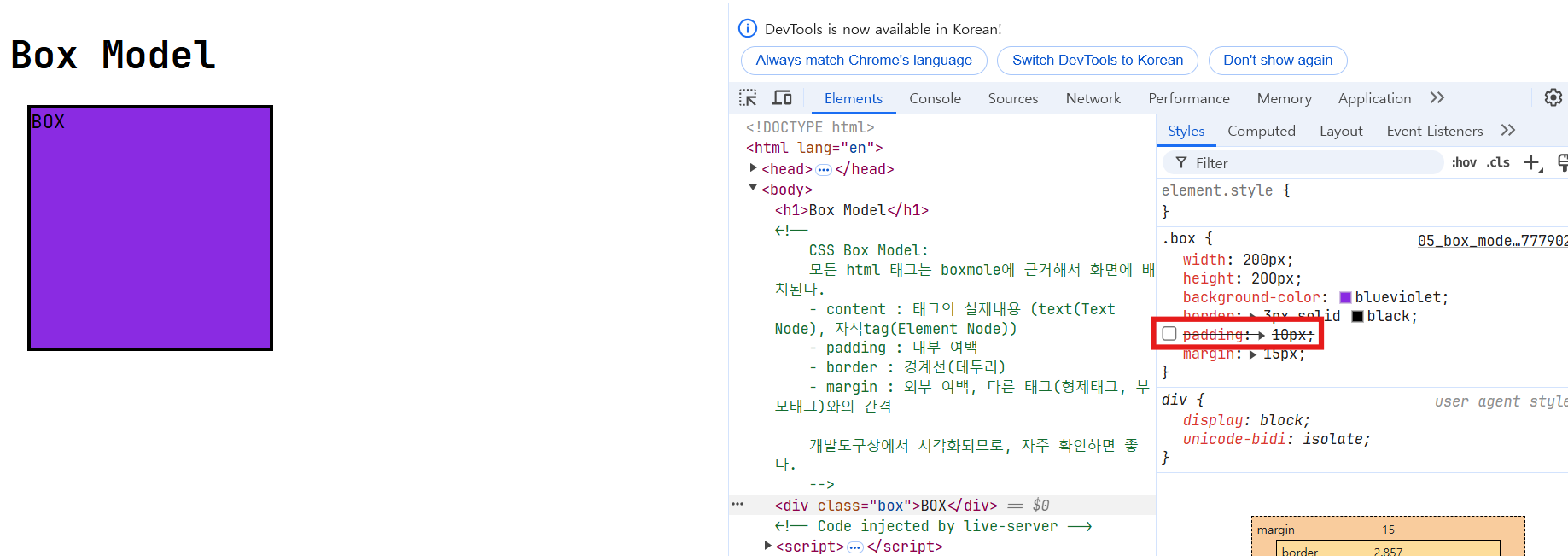Open the Application tab
This screenshot has height=556, width=1568.
(x=1374, y=98)
